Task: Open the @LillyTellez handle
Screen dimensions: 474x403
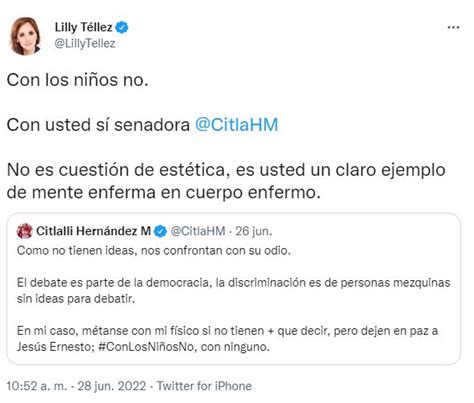Action: (85, 44)
